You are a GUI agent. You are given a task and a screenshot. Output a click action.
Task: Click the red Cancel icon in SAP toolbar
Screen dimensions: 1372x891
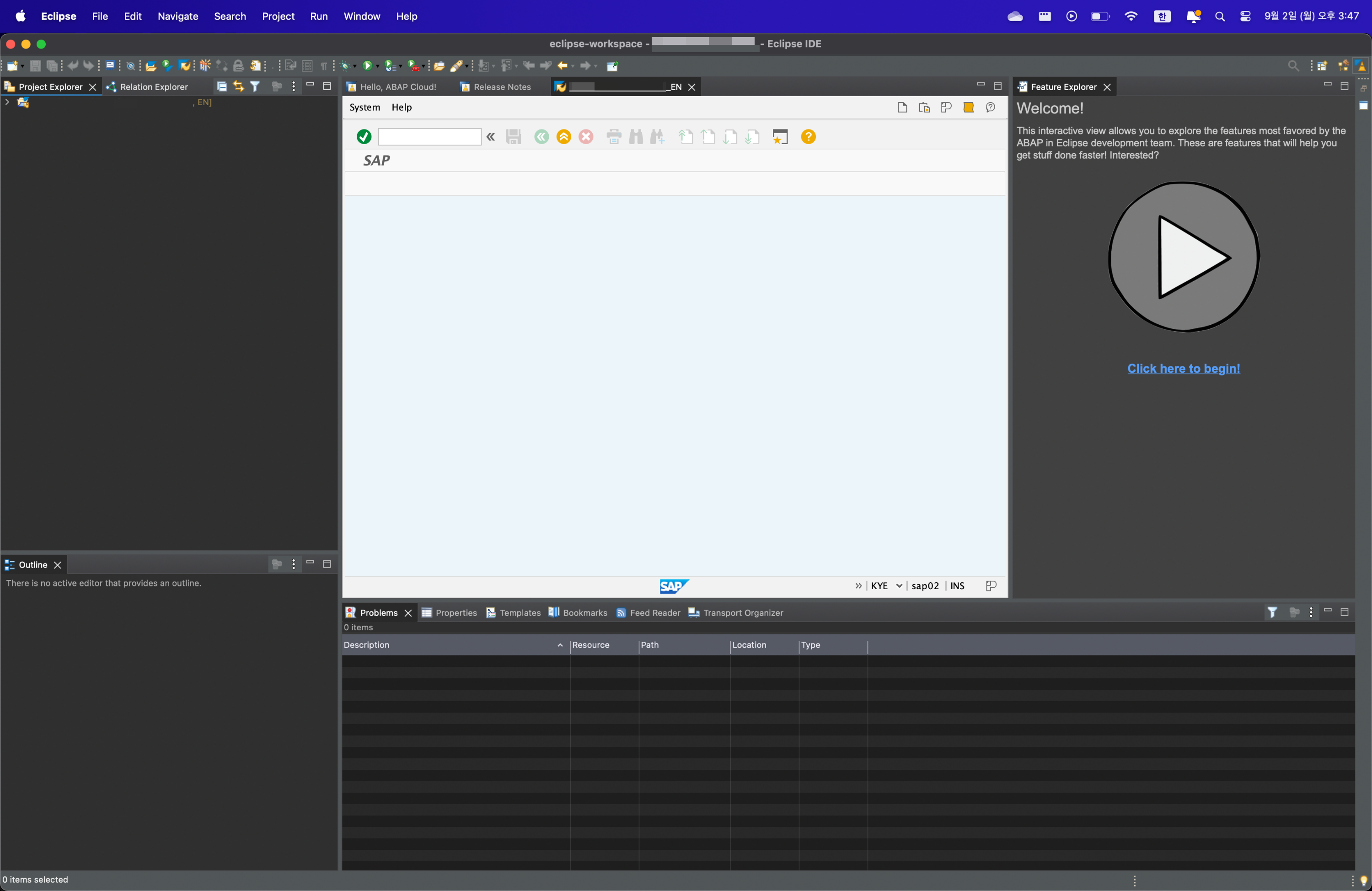[x=586, y=137]
